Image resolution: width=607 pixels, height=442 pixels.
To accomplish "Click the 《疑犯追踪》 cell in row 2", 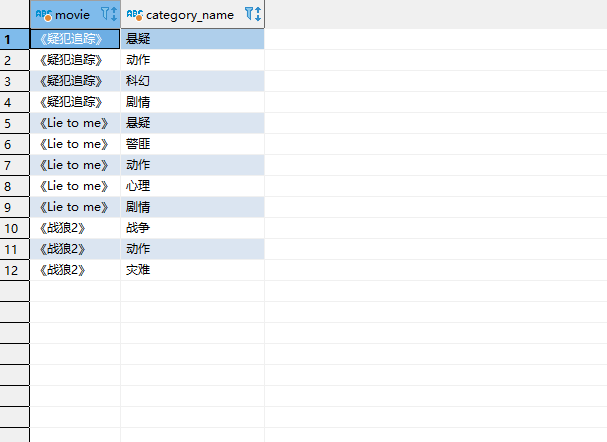I will (75, 60).
